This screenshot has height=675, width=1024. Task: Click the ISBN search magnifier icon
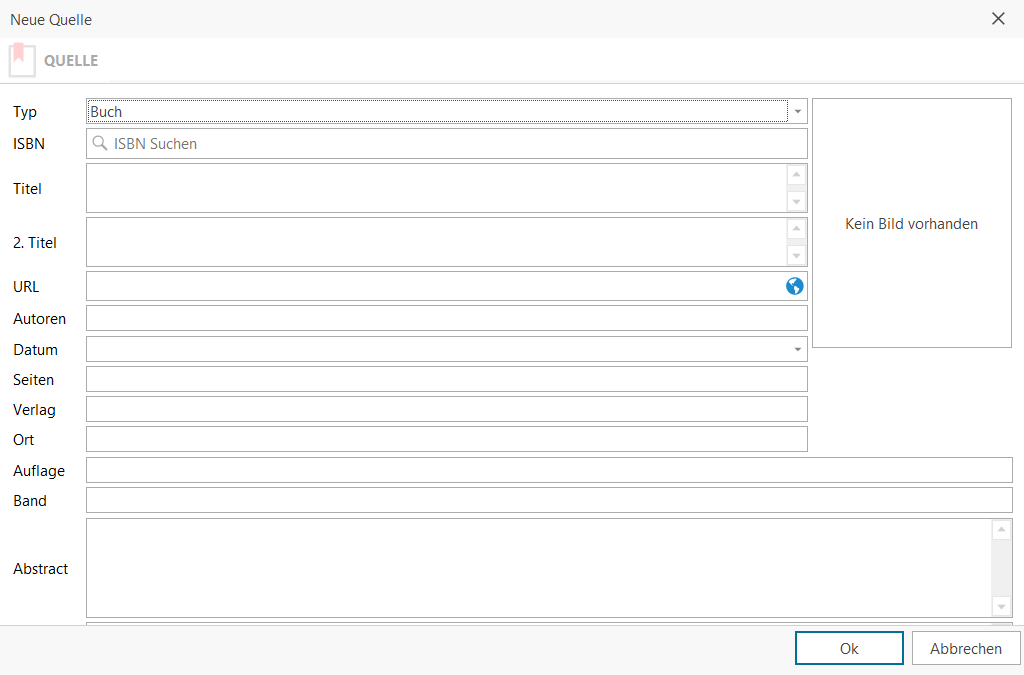click(100, 144)
